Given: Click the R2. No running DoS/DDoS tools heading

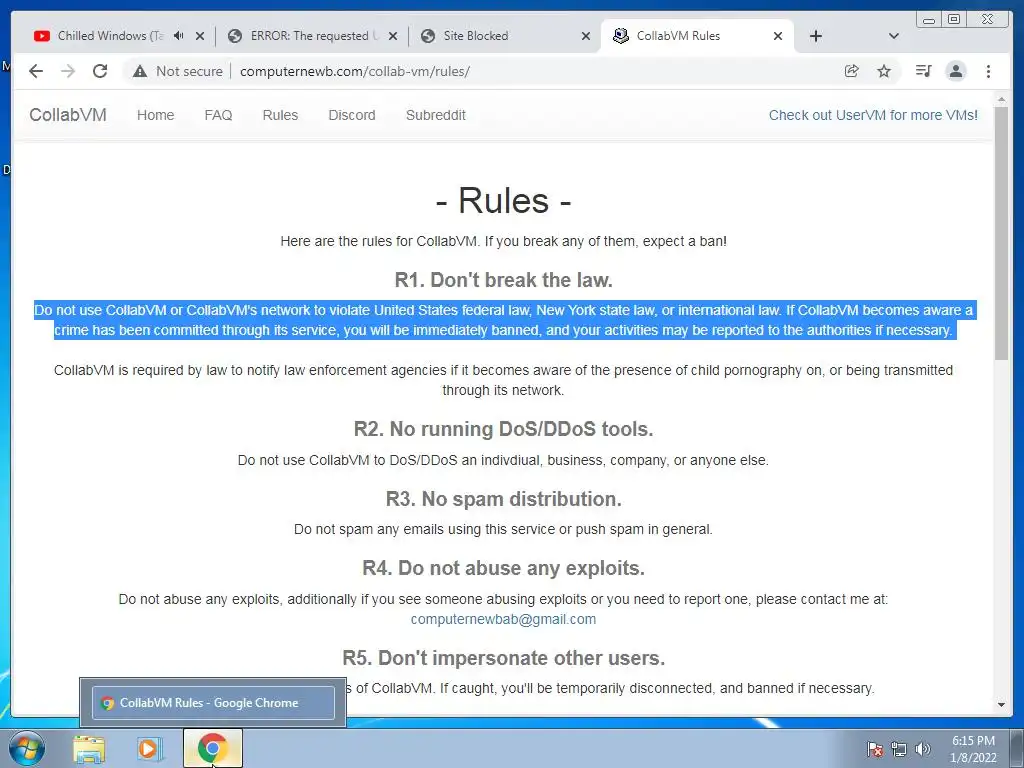Looking at the screenshot, I should tap(504, 429).
